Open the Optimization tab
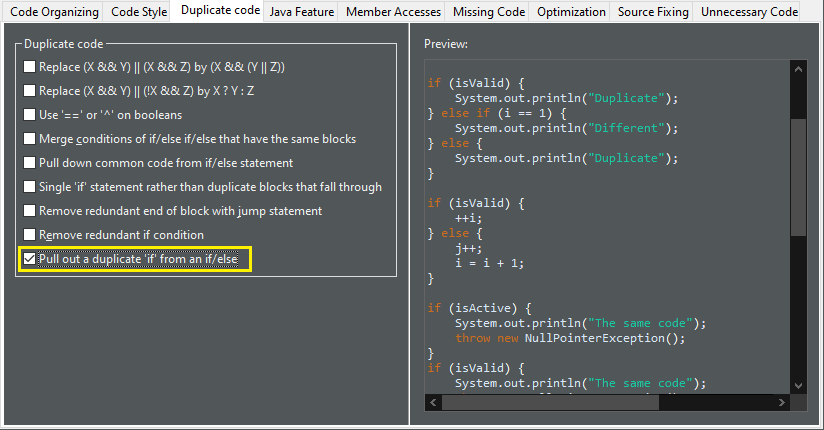The image size is (824, 430). click(x=571, y=12)
